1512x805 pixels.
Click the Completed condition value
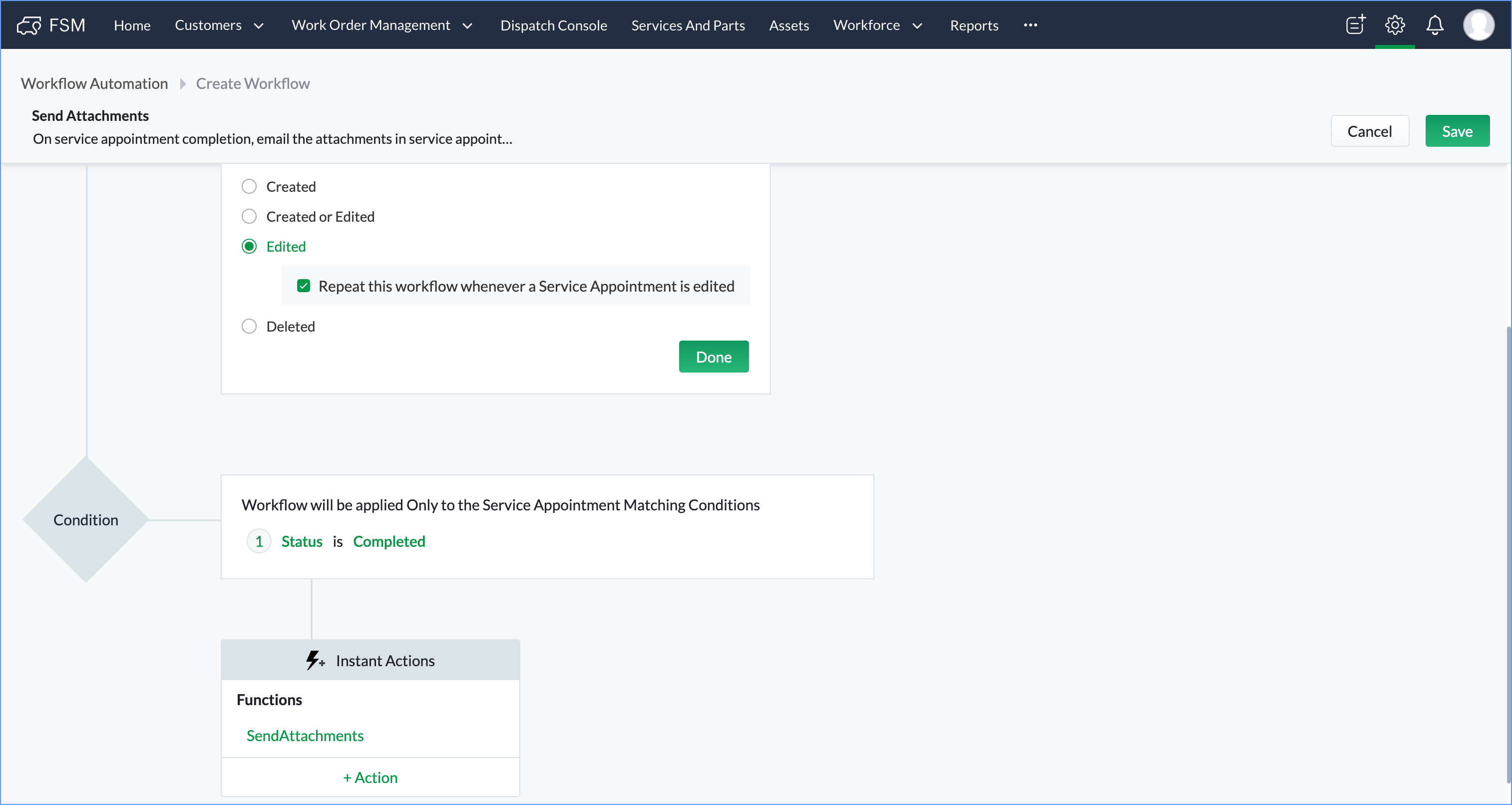(388, 541)
